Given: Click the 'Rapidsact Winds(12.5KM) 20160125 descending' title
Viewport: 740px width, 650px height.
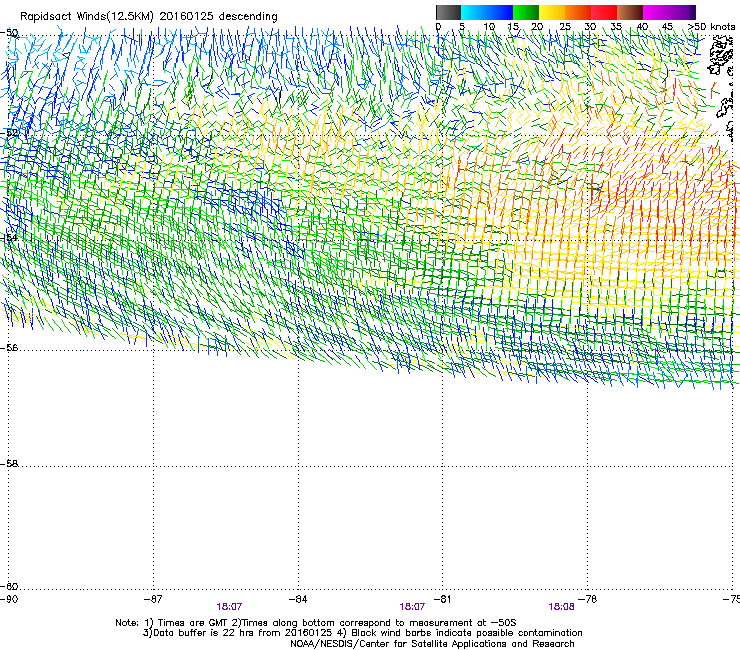Looking at the screenshot, I should click(149, 17).
